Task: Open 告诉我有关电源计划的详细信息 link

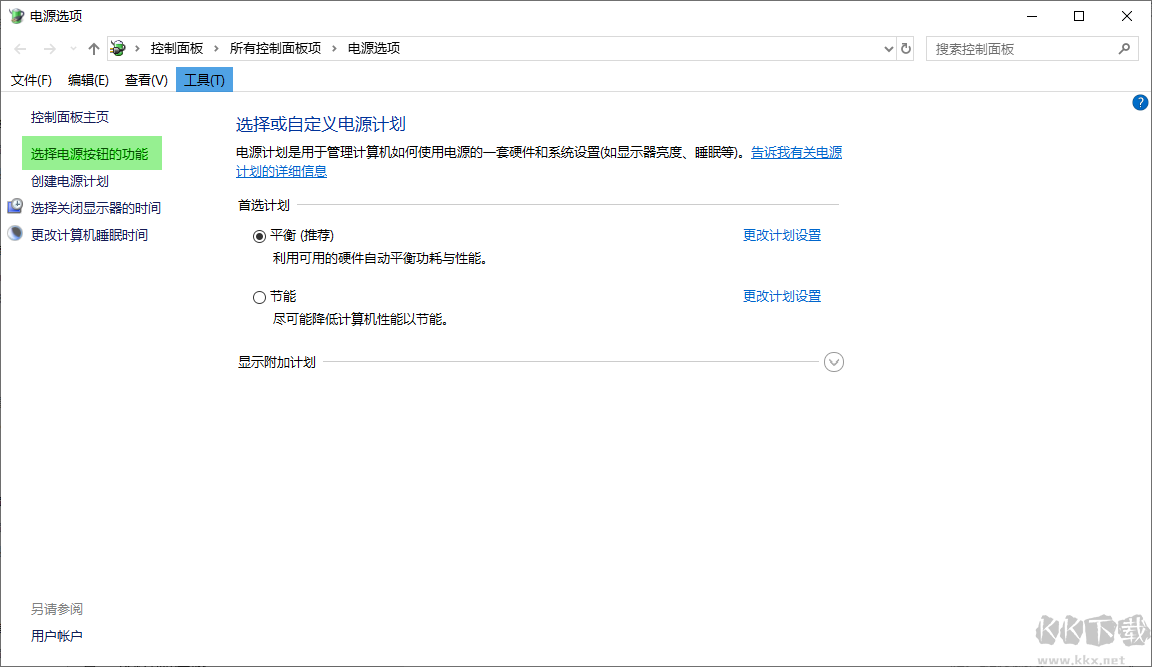Action: (795, 151)
